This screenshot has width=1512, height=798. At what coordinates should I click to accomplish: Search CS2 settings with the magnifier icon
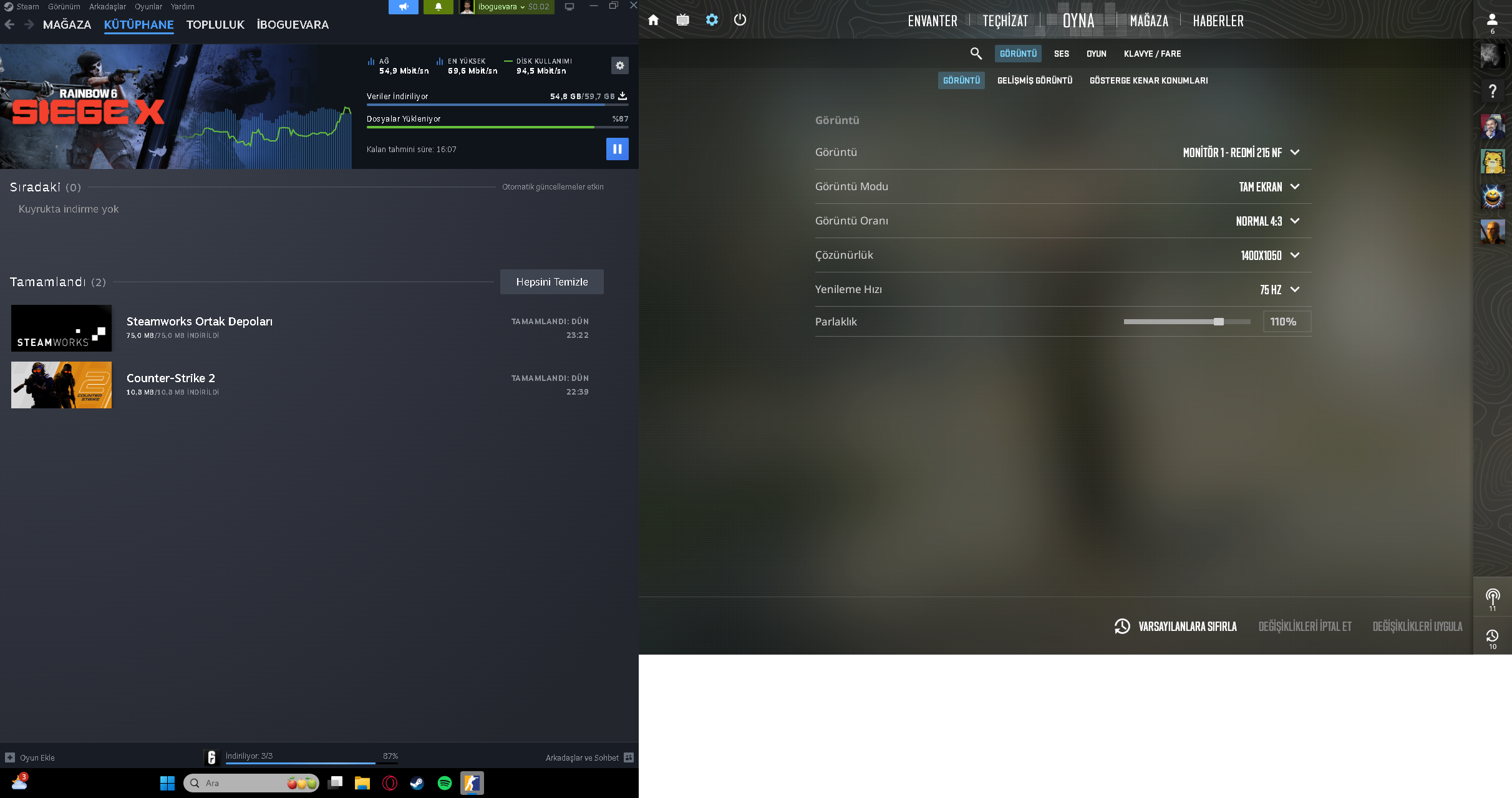976,54
